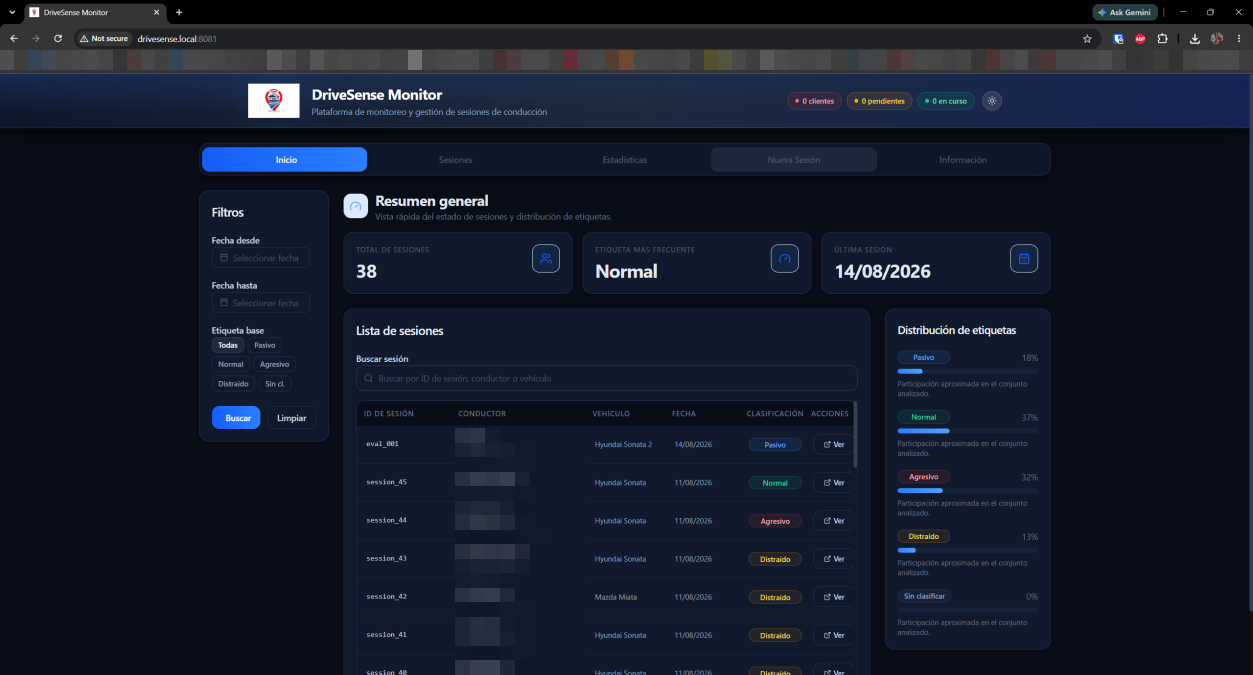The width and height of the screenshot is (1253, 675).
Task: Click the Total de sesiones users icon
Action: [545, 258]
